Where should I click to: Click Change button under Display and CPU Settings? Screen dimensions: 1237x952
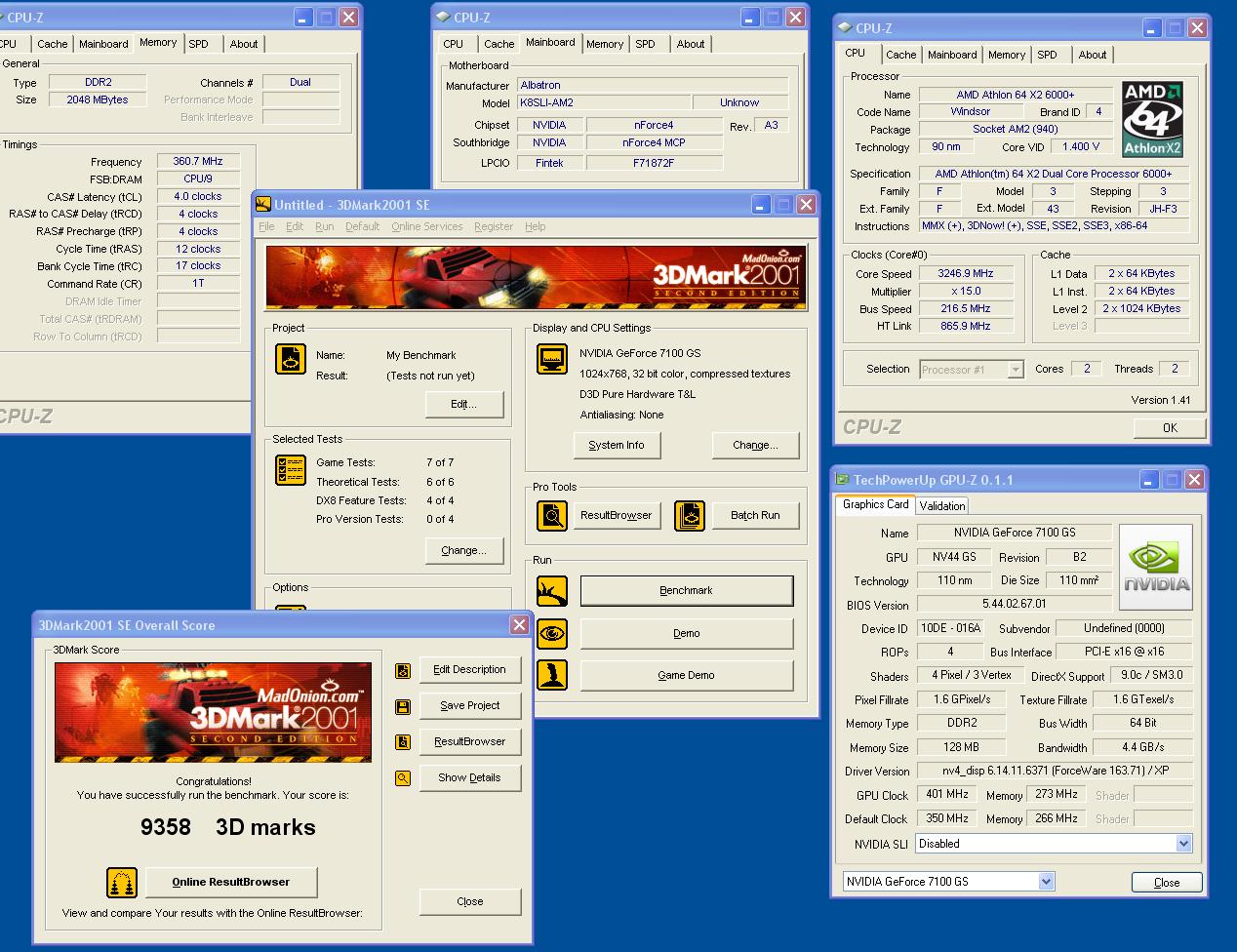tap(756, 445)
